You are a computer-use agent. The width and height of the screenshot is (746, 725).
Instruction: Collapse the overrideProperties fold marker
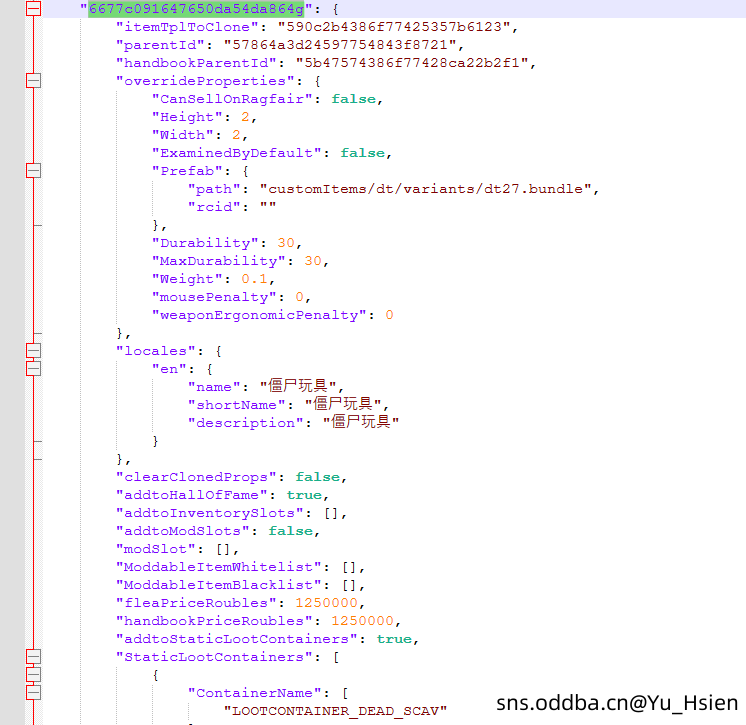pyautogui.click(x=33, y=81)
